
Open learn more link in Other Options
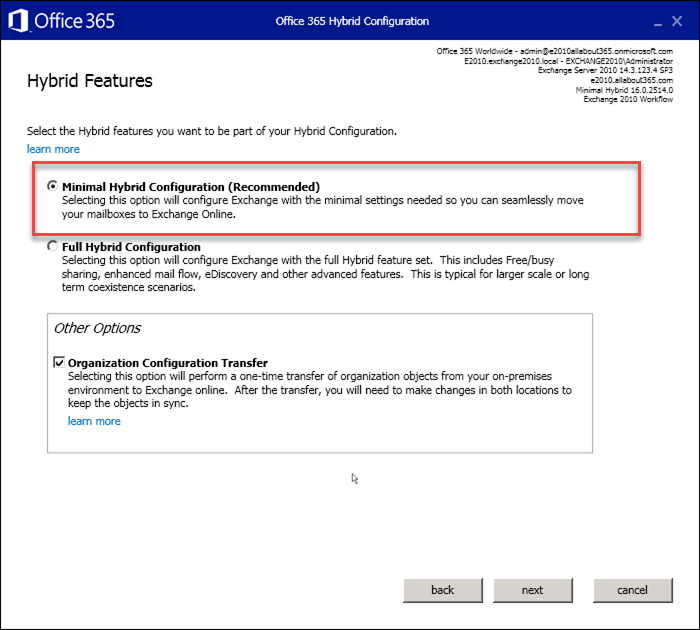(x=94, y=421)
